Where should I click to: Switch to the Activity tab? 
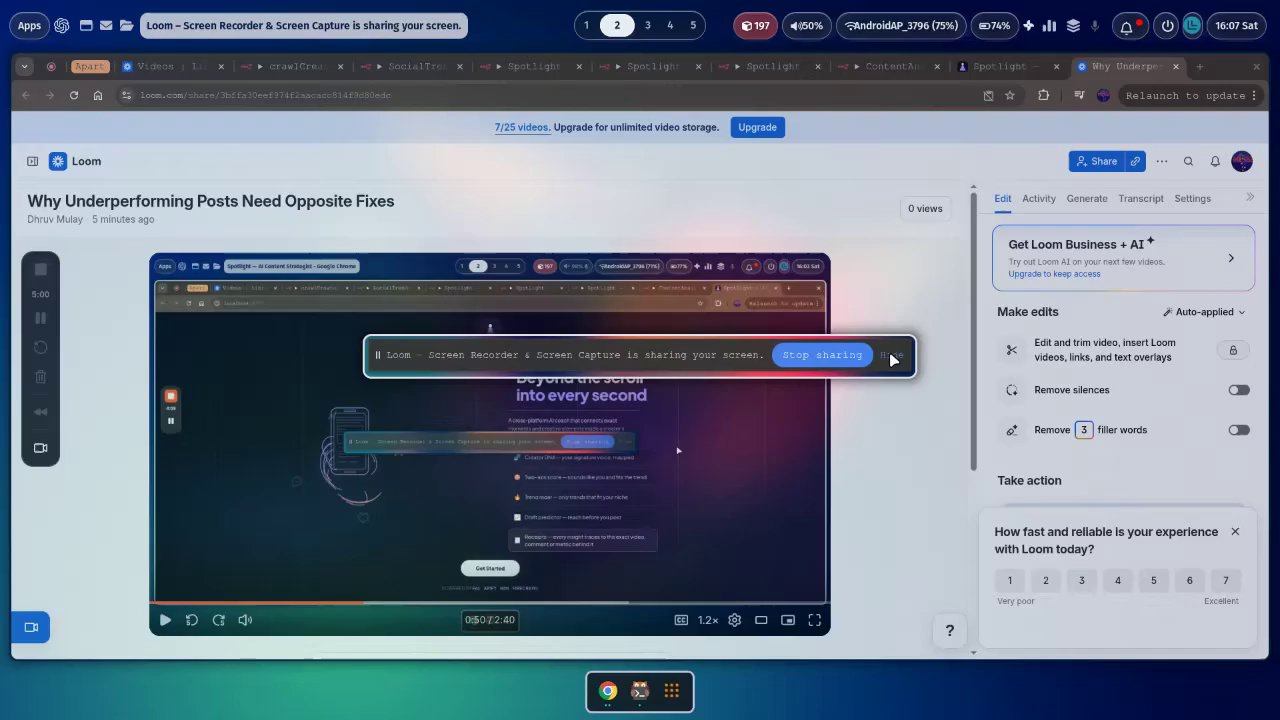1039,198
